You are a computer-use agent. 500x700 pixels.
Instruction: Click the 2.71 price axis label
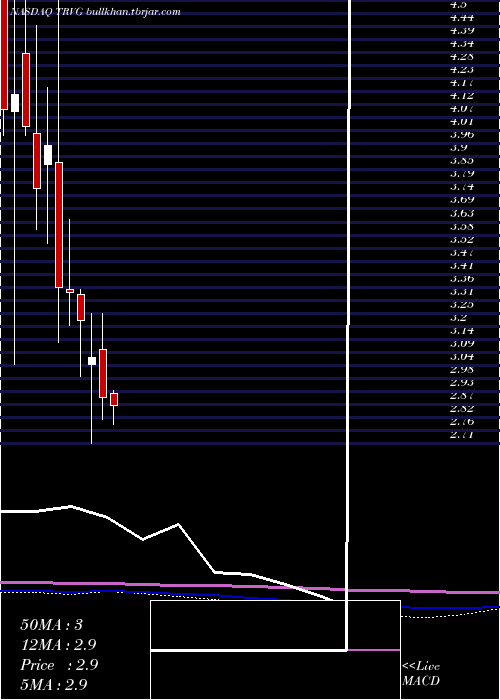click(462, 434)
